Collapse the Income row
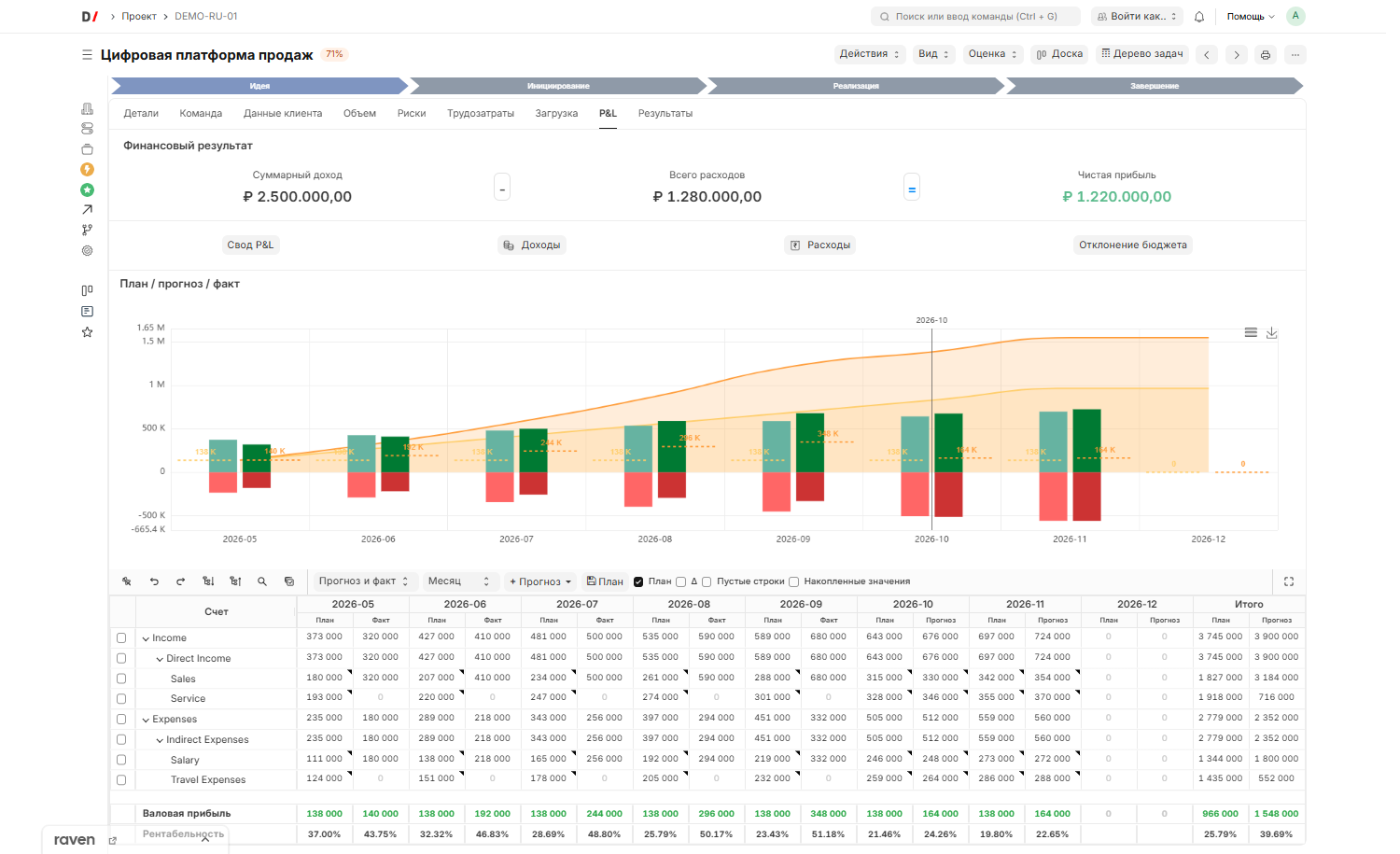This screenshot has height=854, width=1400. click(146, 638)
